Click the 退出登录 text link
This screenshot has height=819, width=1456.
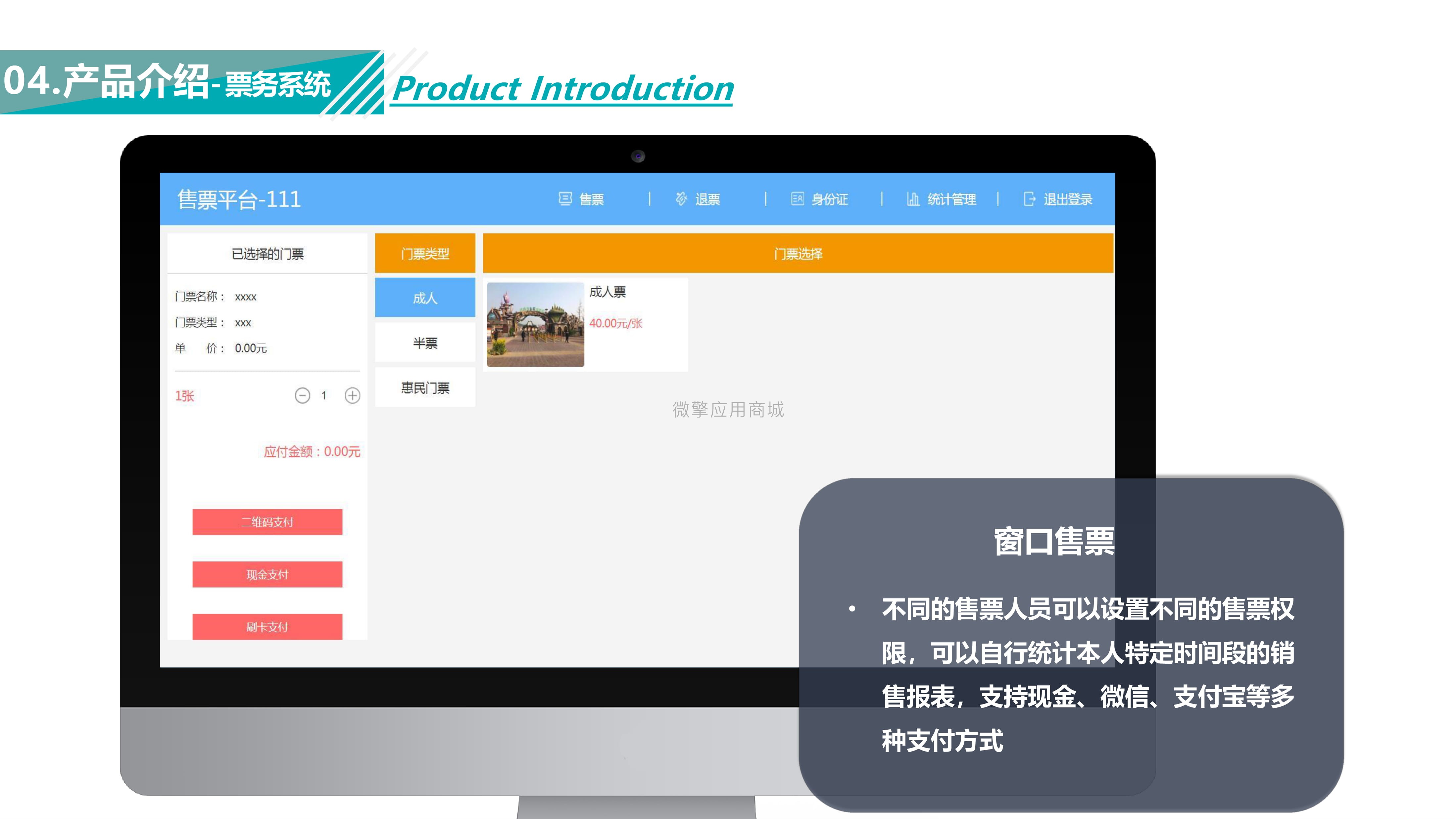1068,200
